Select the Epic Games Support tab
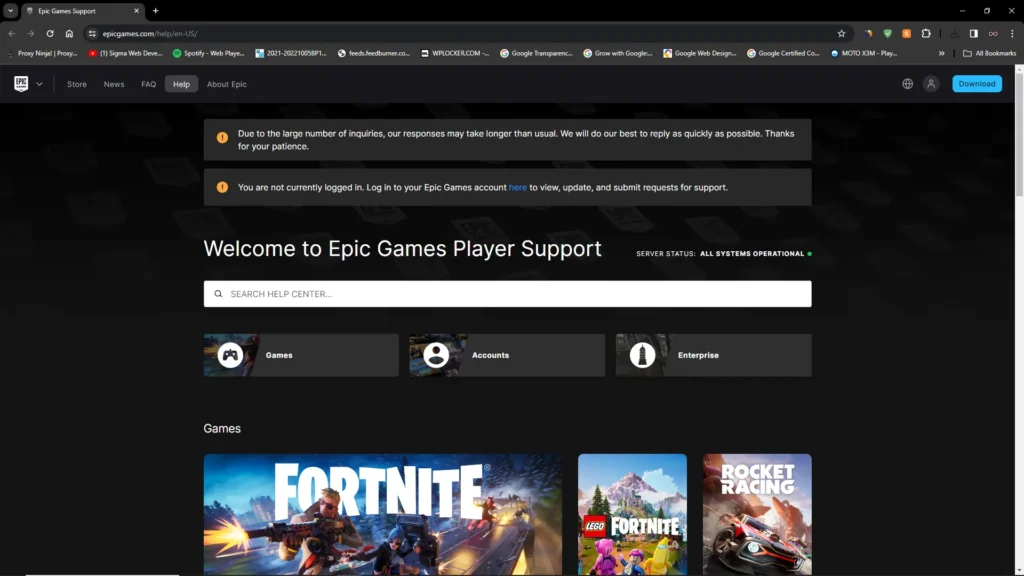Image resolution: width=1024 pixels, height=576 pixels. (82, 11)
